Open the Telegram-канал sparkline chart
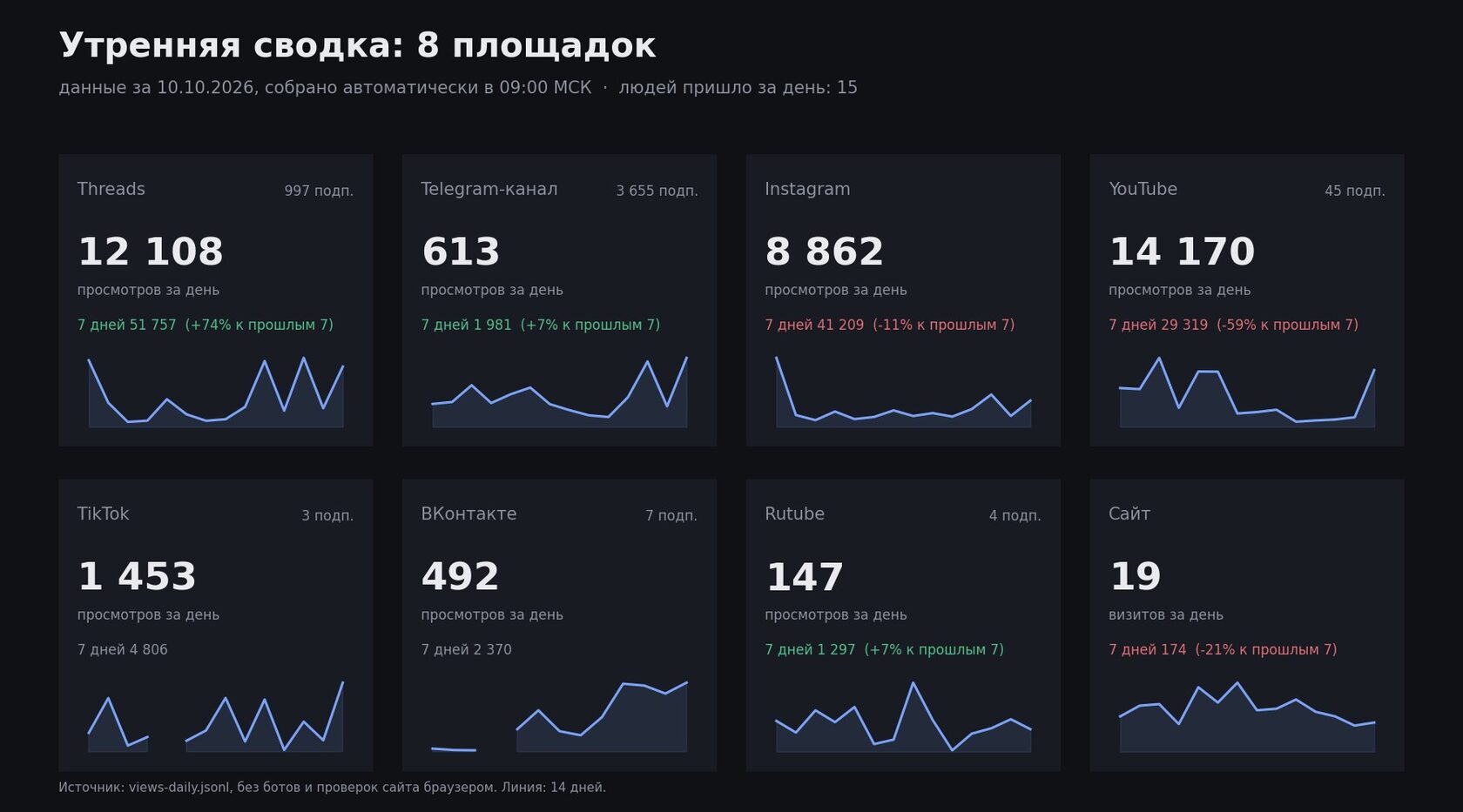The width and height of the screenshot is (1463, 812). pyautogui.click(x=560, y=392)
